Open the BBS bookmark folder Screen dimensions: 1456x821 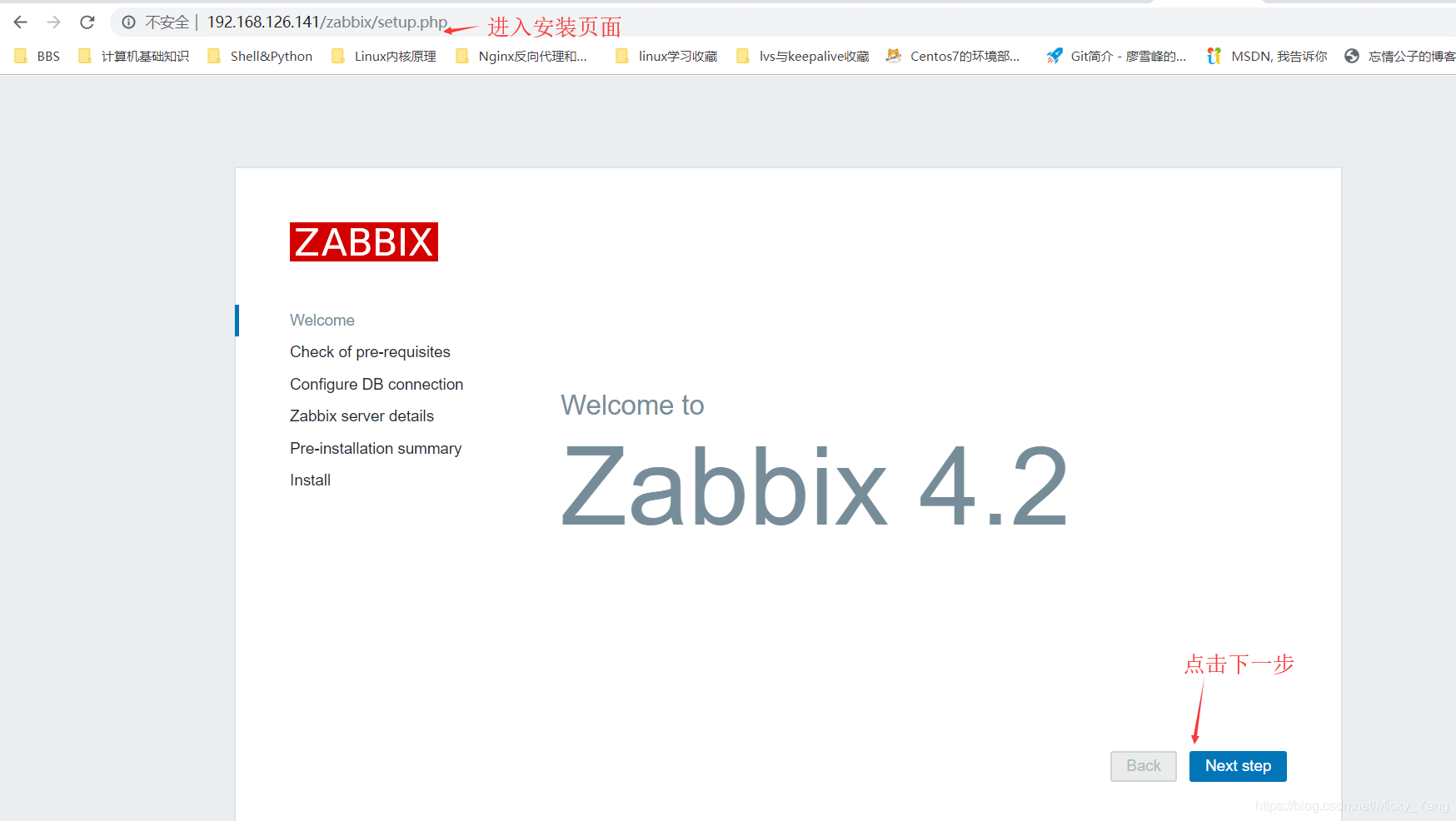click(37, 56)
